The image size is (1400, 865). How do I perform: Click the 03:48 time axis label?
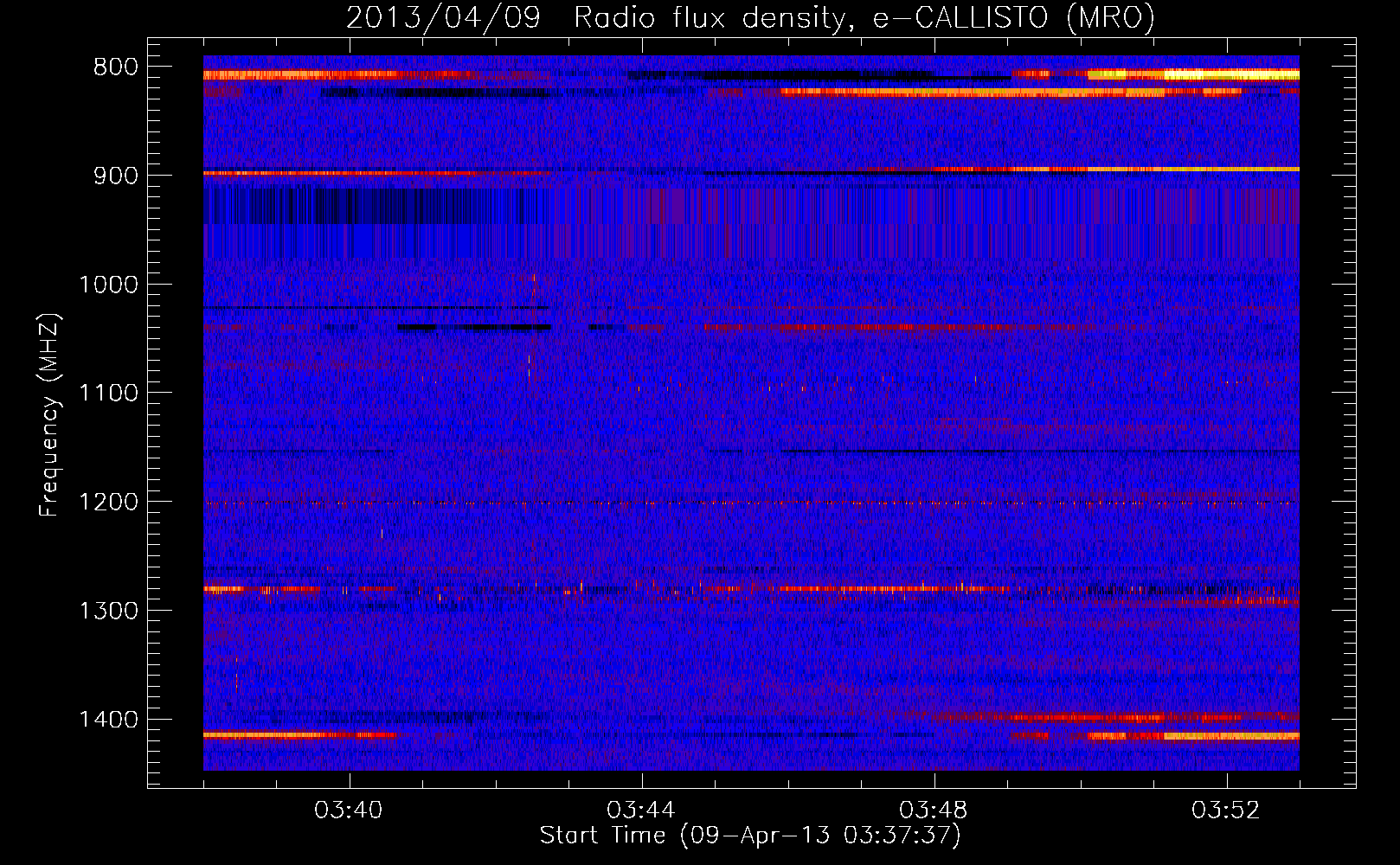point(934,811)
